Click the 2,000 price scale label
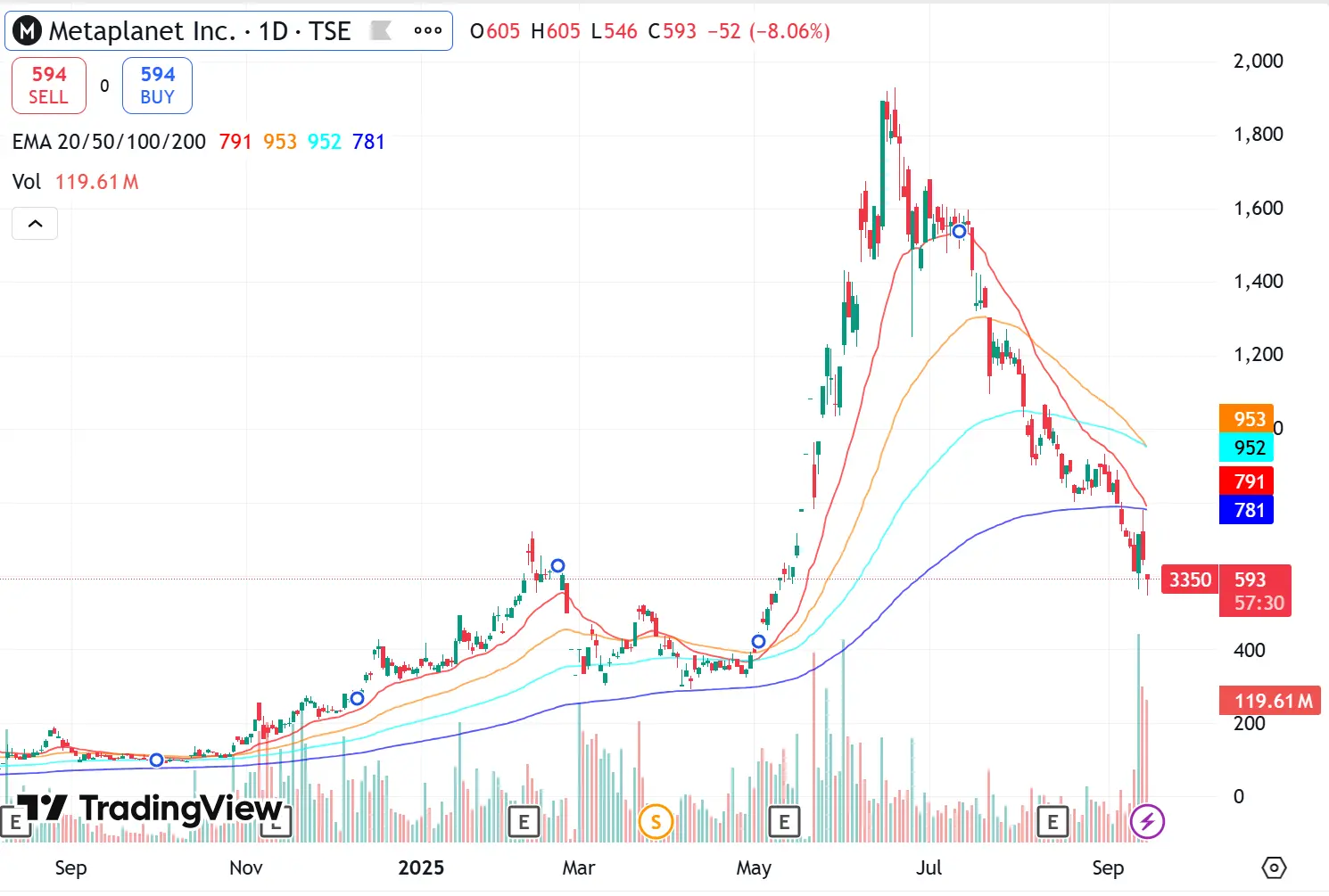The width and height of the screenshot is (1329, 896). tap(1258, 62)
